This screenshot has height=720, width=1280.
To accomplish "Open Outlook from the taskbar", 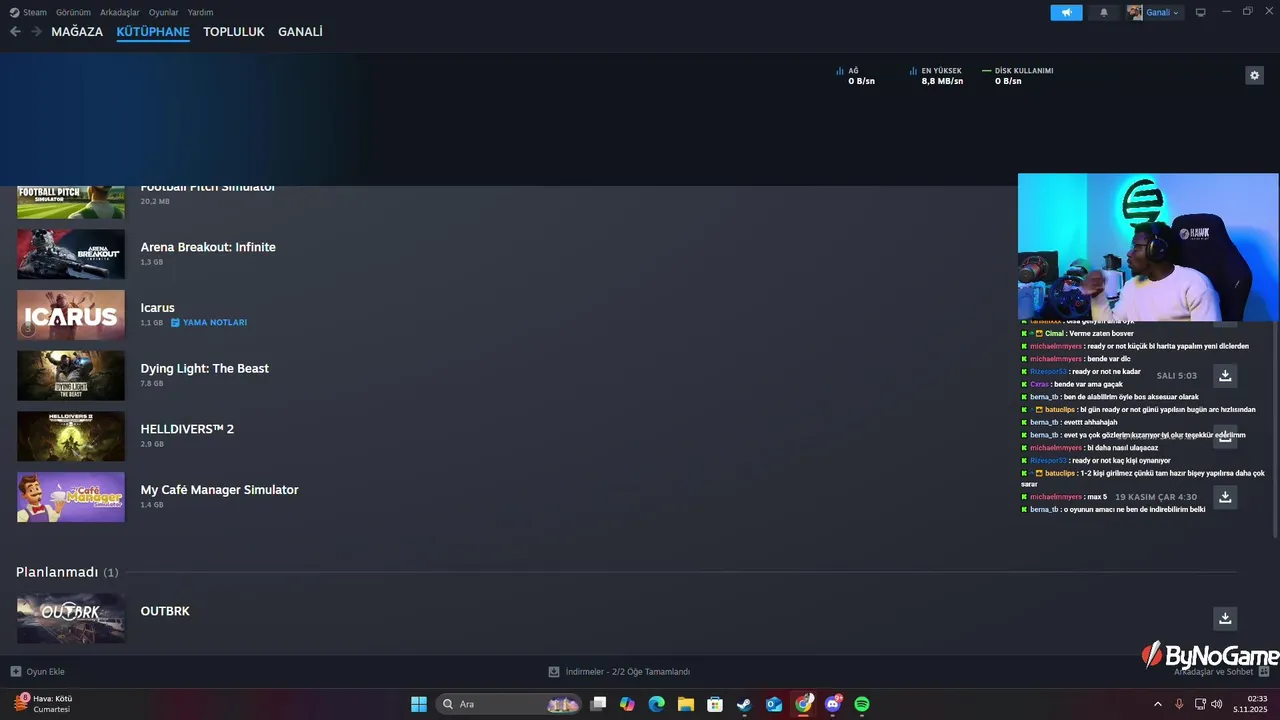I will [x=774, y=704].
